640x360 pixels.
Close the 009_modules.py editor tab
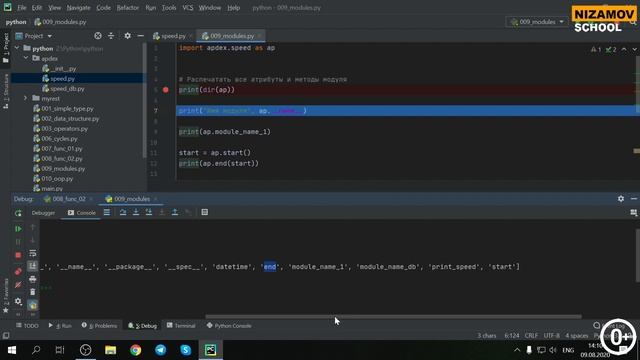coord(260,36)
